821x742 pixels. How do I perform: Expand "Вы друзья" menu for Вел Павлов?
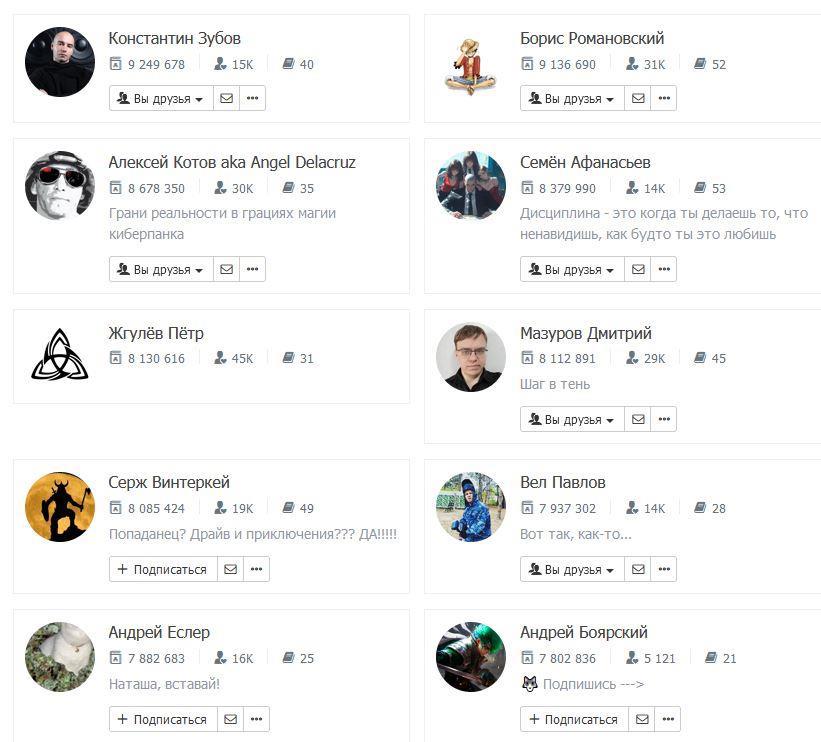coord(572,569)
